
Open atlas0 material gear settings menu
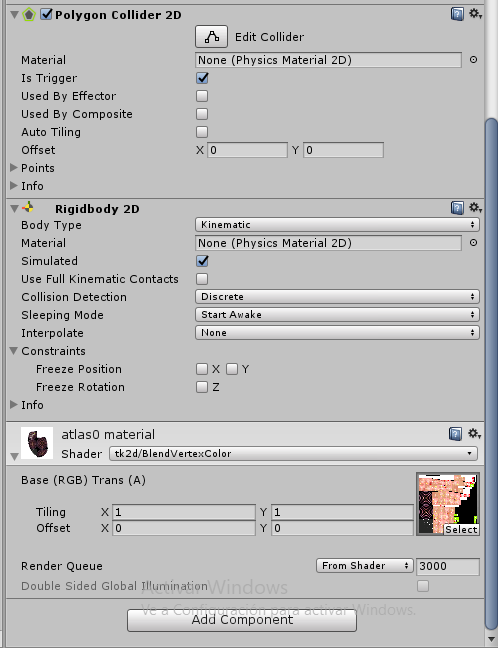tap(474, 434)
